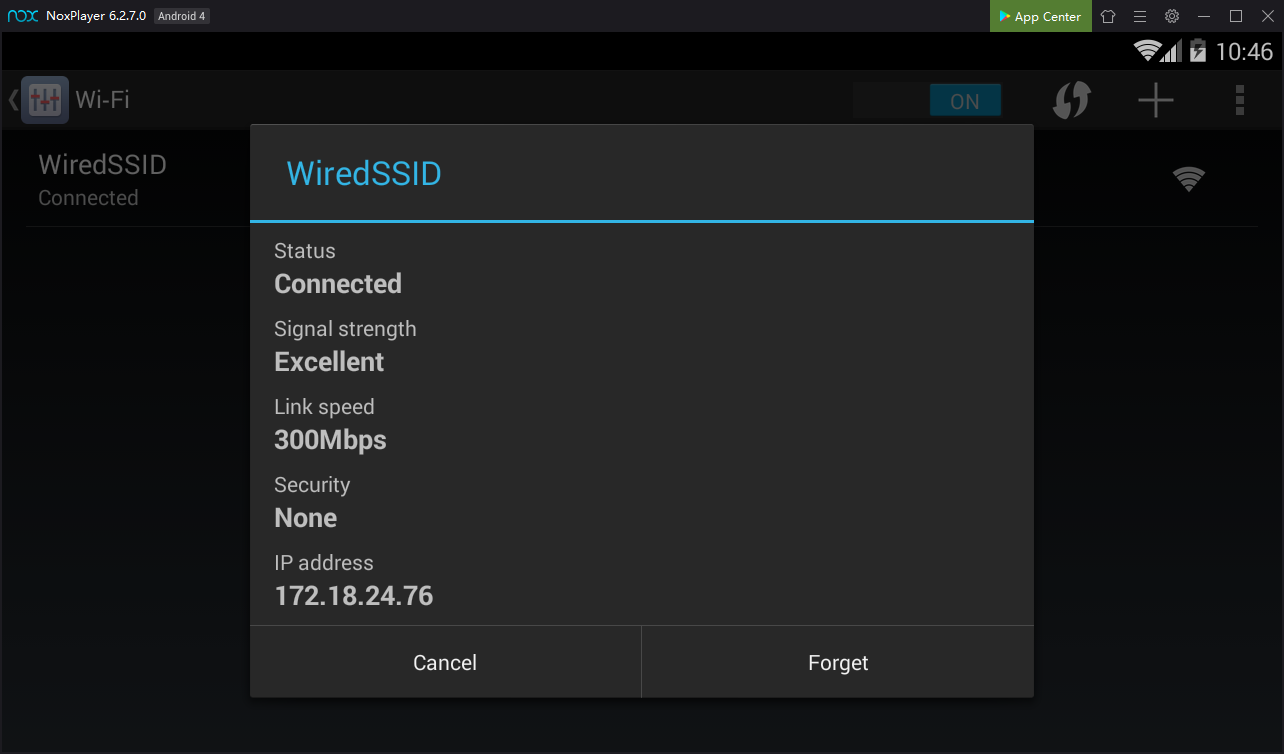Open NoxPlayer system settings gear
The image size is (1284, 754).
click(1172, 16)
